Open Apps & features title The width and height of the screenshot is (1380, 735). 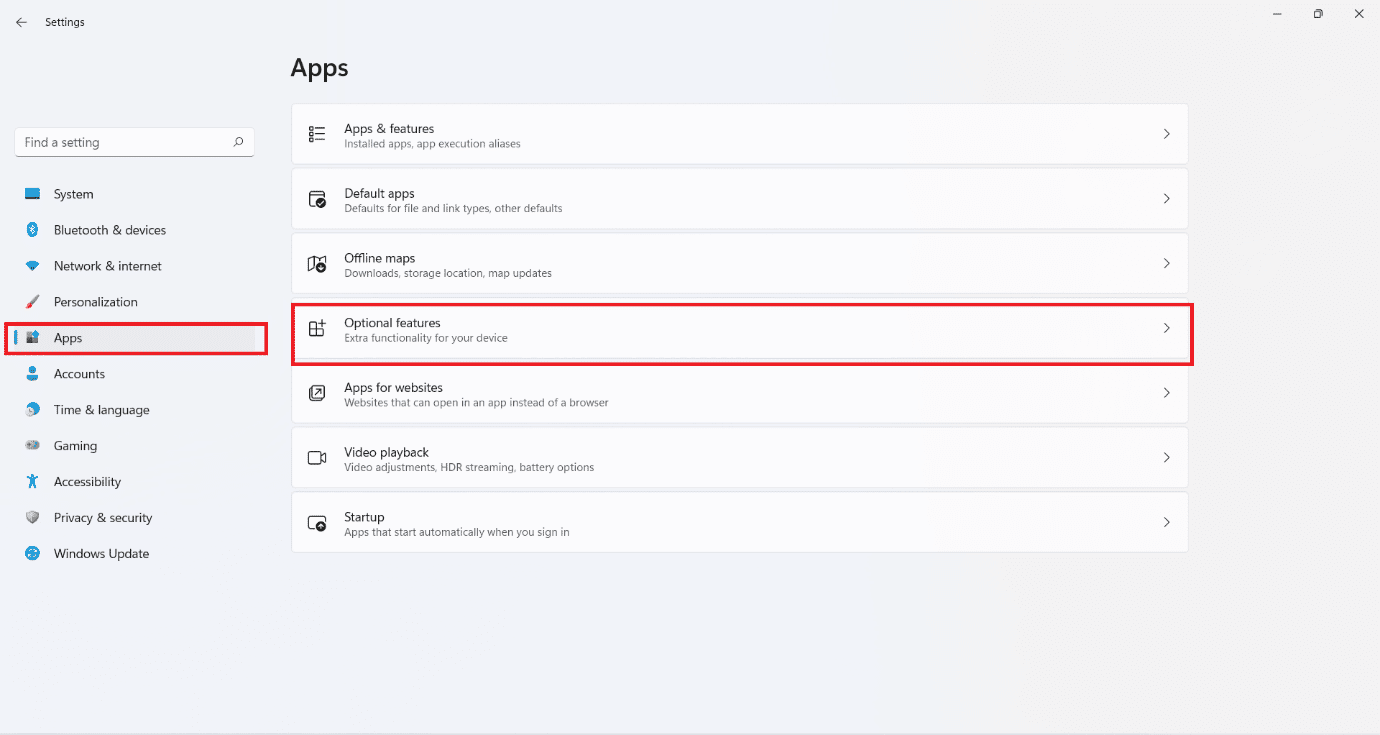tap(389, 129)
